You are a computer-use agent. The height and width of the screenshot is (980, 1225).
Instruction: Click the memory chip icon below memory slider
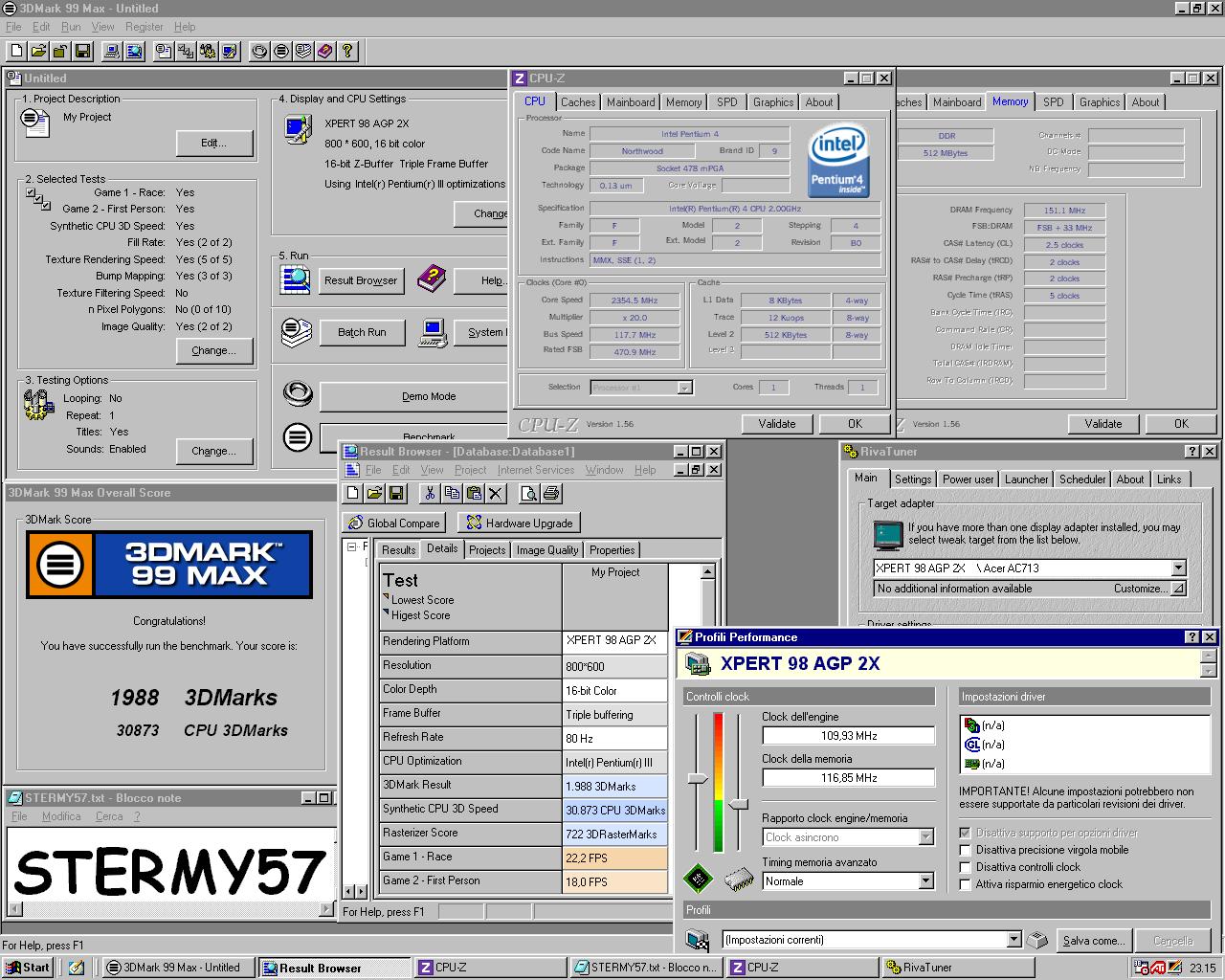pyautogui.click(x=738, y=878)
